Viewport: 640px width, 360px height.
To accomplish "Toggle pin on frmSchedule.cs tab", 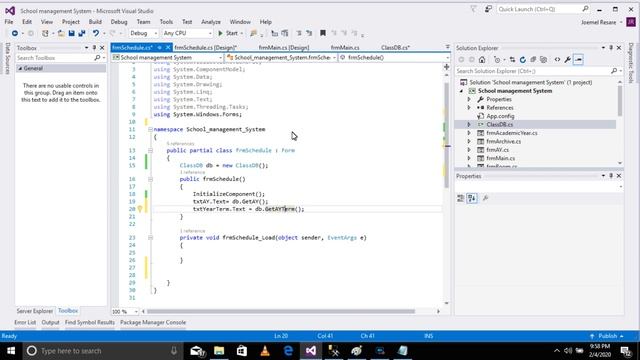I will pos(160,48).
